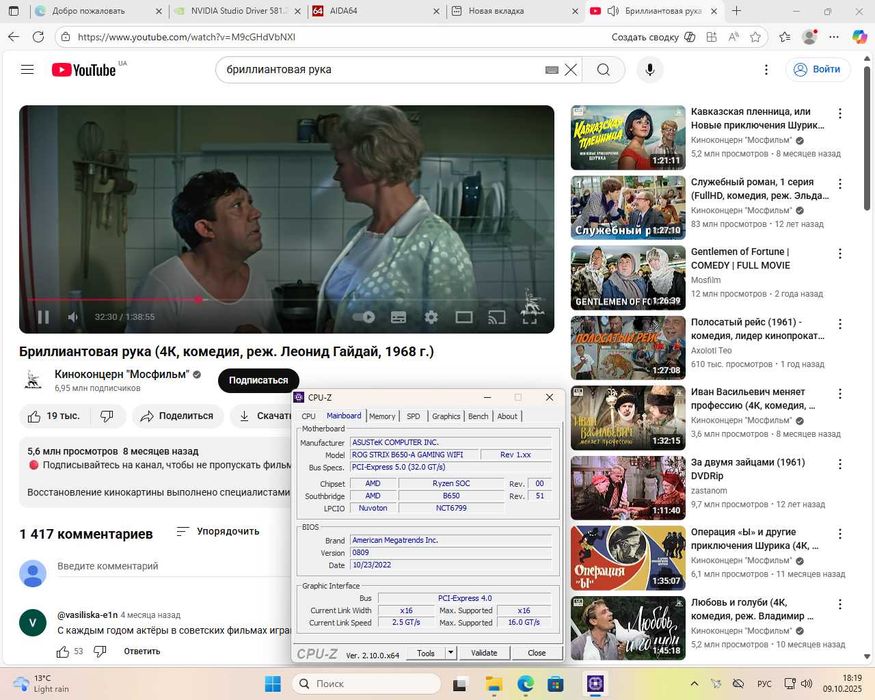
Task: Open options for Gentlemen of Fortune video
Action: 840,254
